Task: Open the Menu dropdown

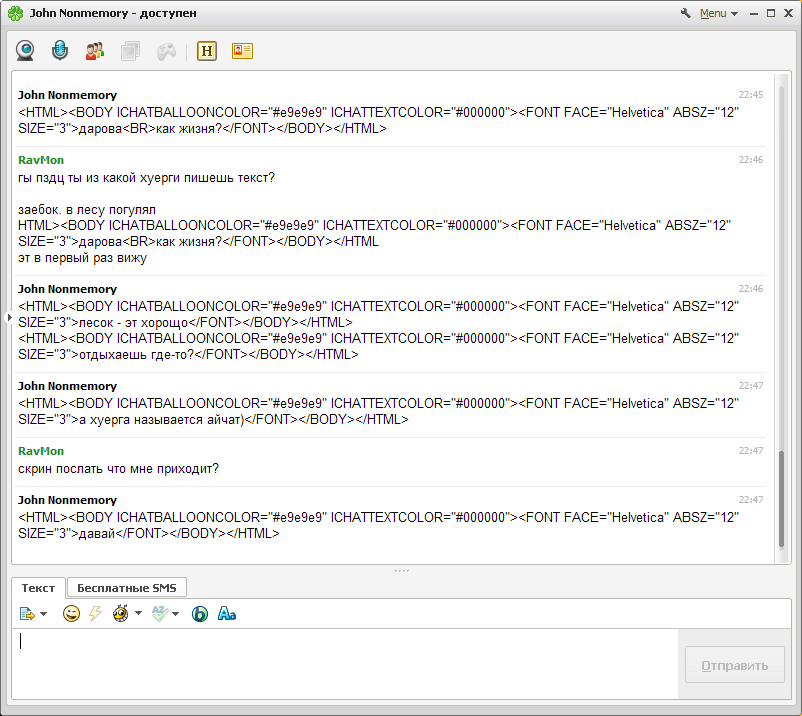Action: coord(719,13)
